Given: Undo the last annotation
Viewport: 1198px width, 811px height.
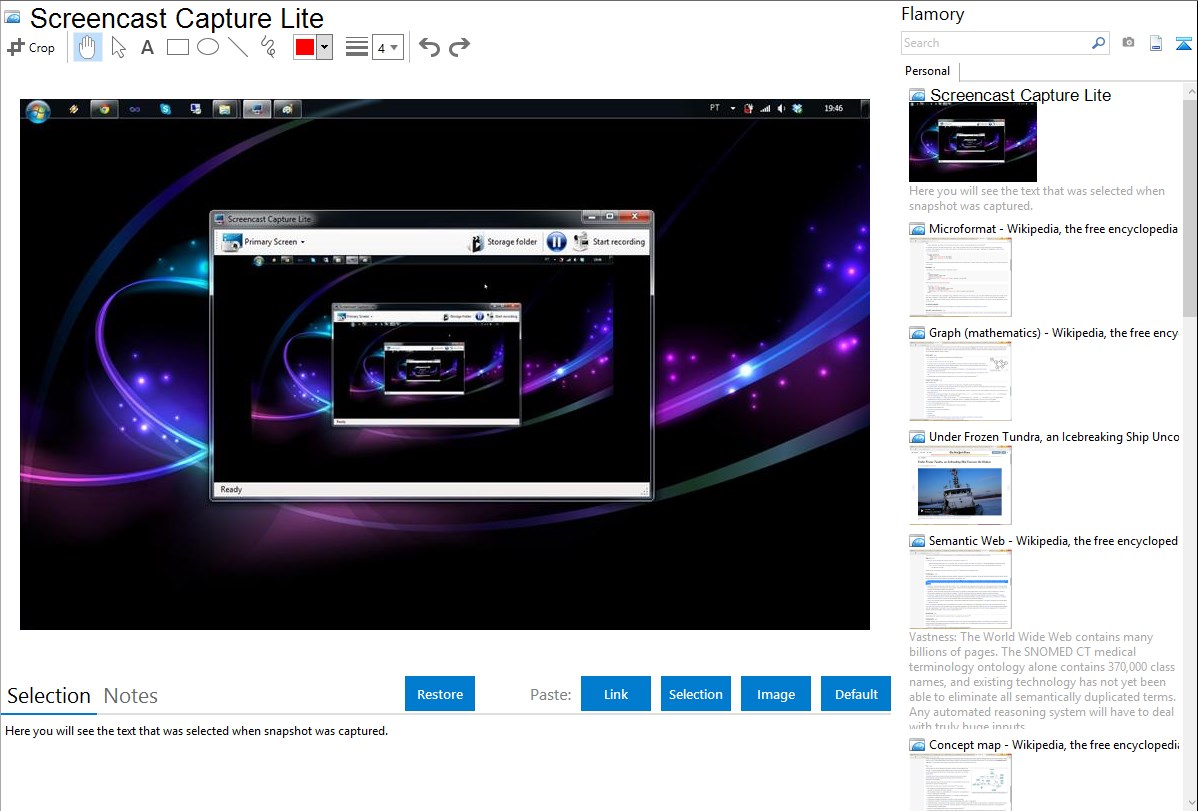Looking at the screenshot, I should click(x=429, y=47).
